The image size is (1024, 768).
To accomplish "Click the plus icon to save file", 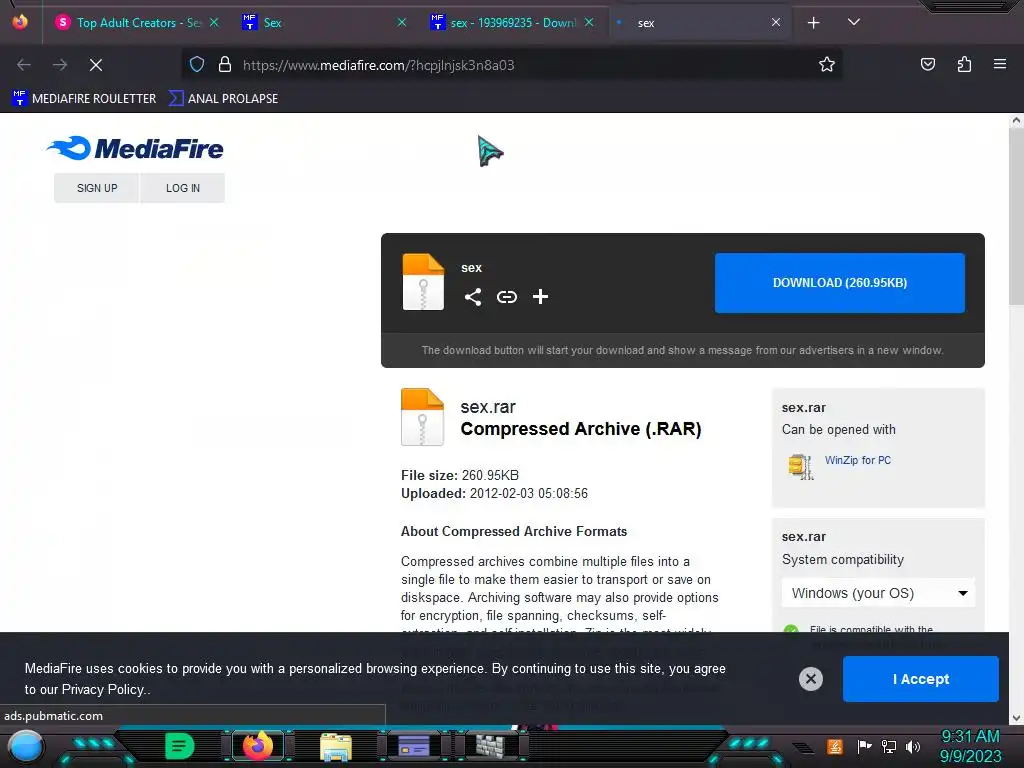I will point(540,297).
